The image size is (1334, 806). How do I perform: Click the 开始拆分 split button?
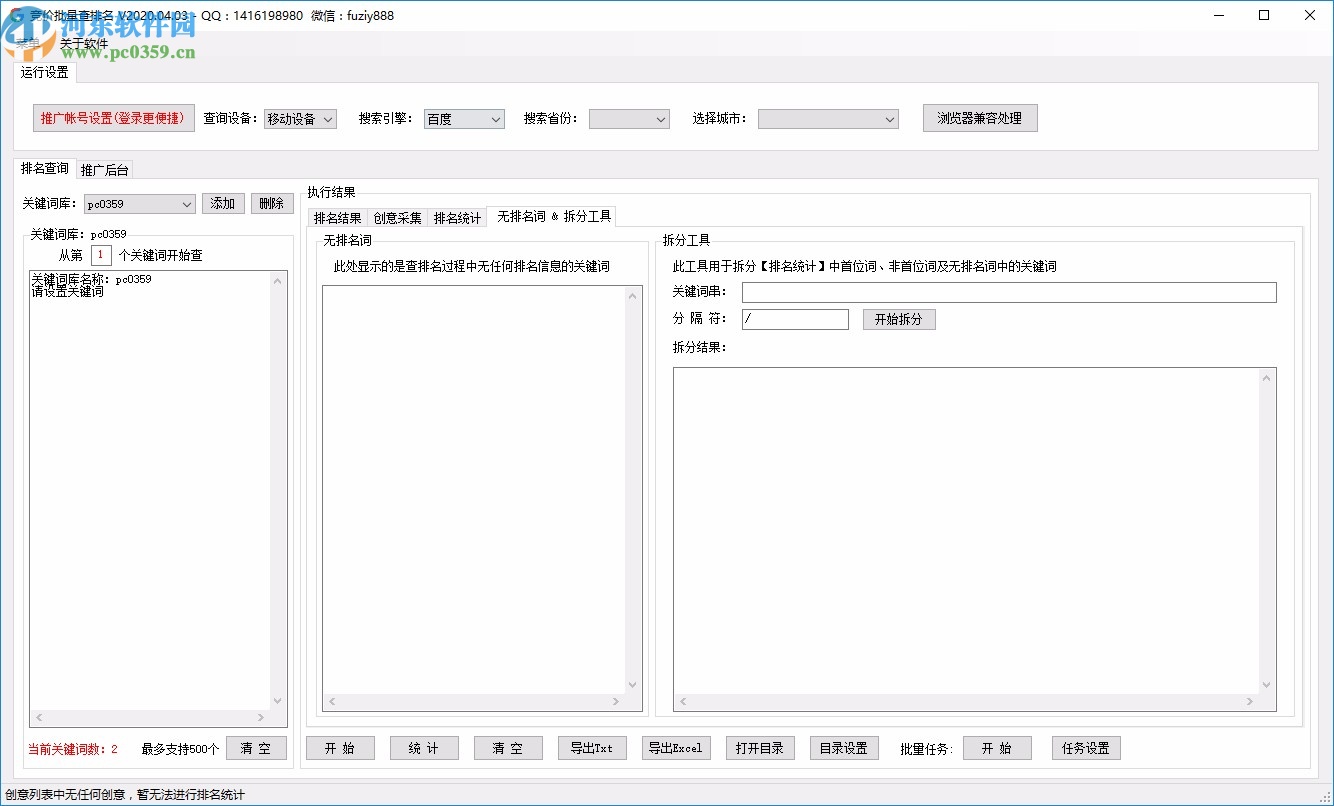(898, 318)
